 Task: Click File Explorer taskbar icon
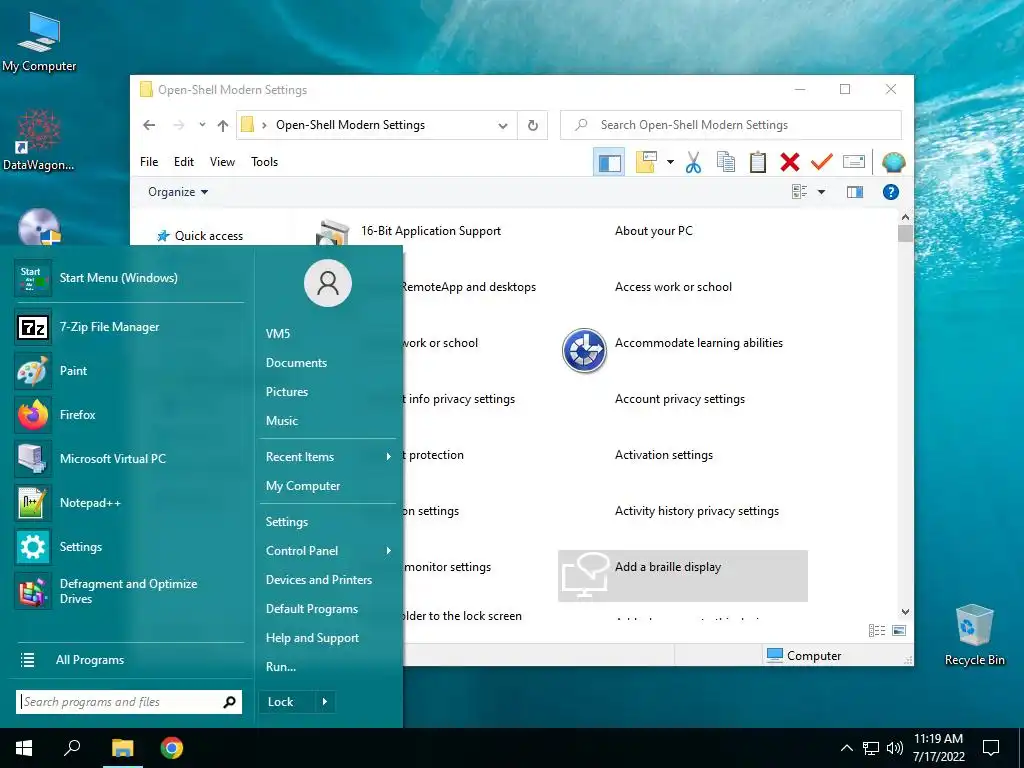pos(122,748)
